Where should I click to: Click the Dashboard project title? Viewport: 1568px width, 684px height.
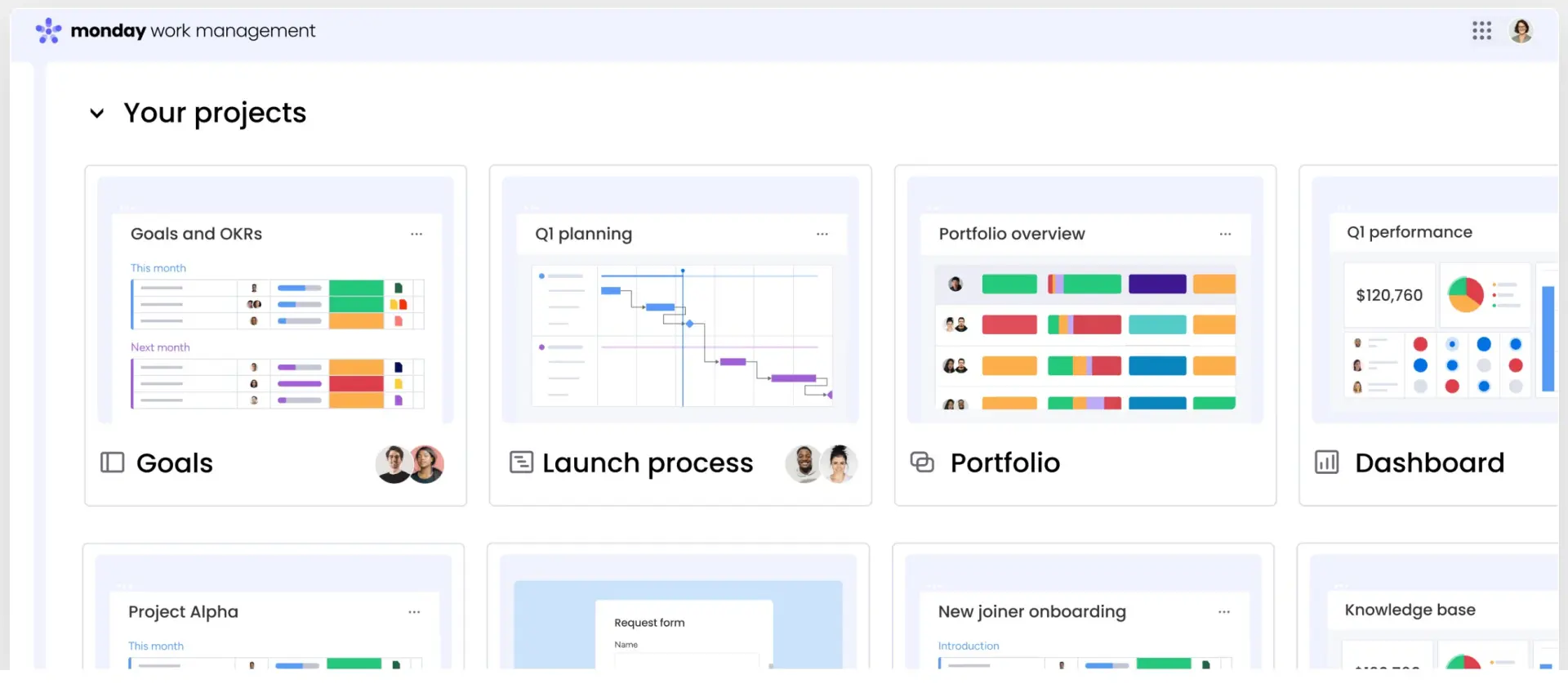point(1429,463)
